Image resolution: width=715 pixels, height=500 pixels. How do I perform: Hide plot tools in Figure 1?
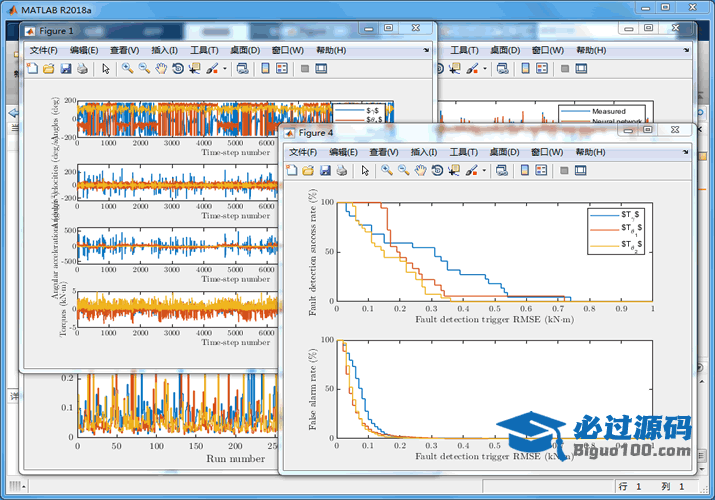point(305,69)
